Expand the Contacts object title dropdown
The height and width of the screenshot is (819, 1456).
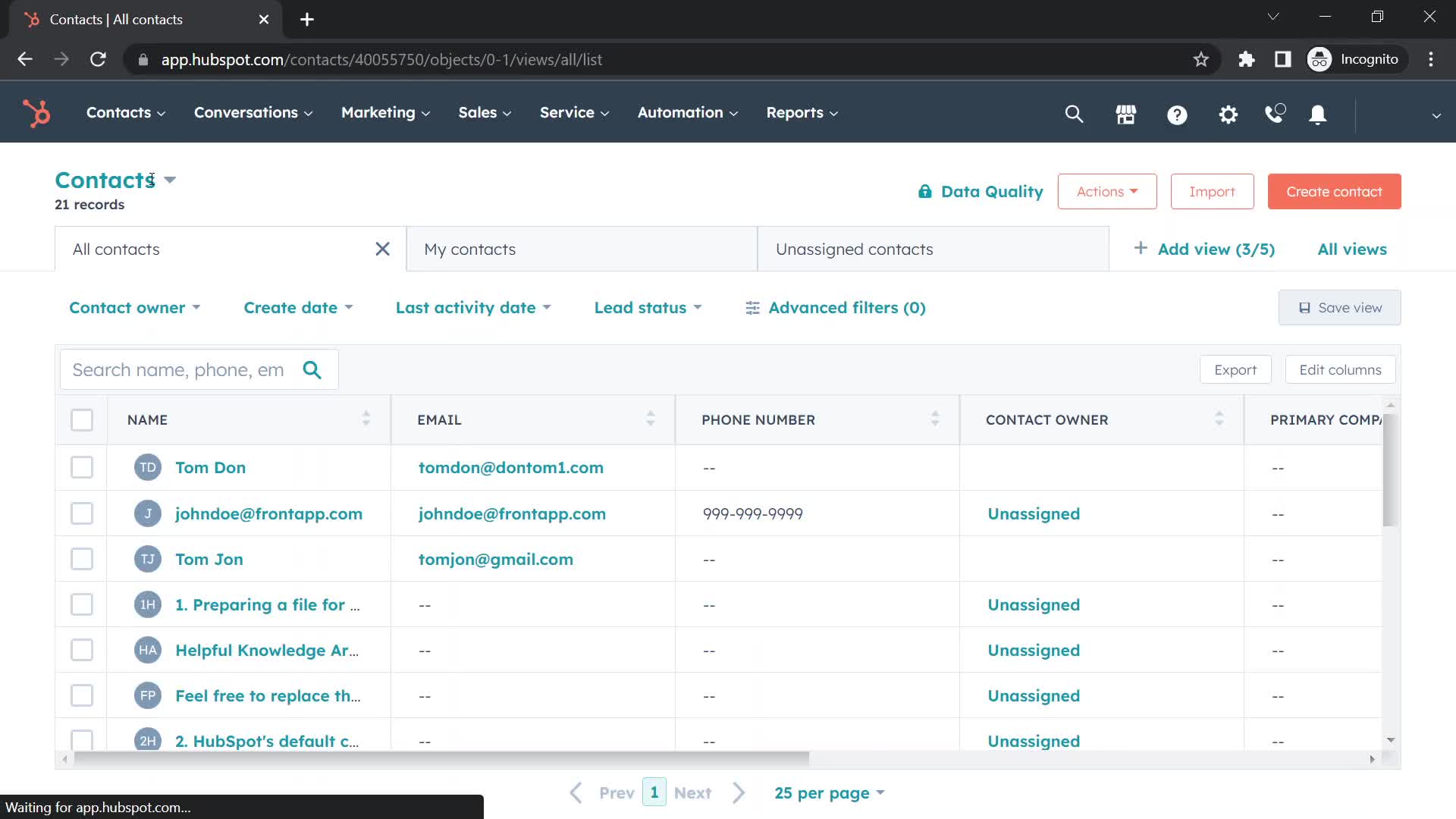click(170, 180)
